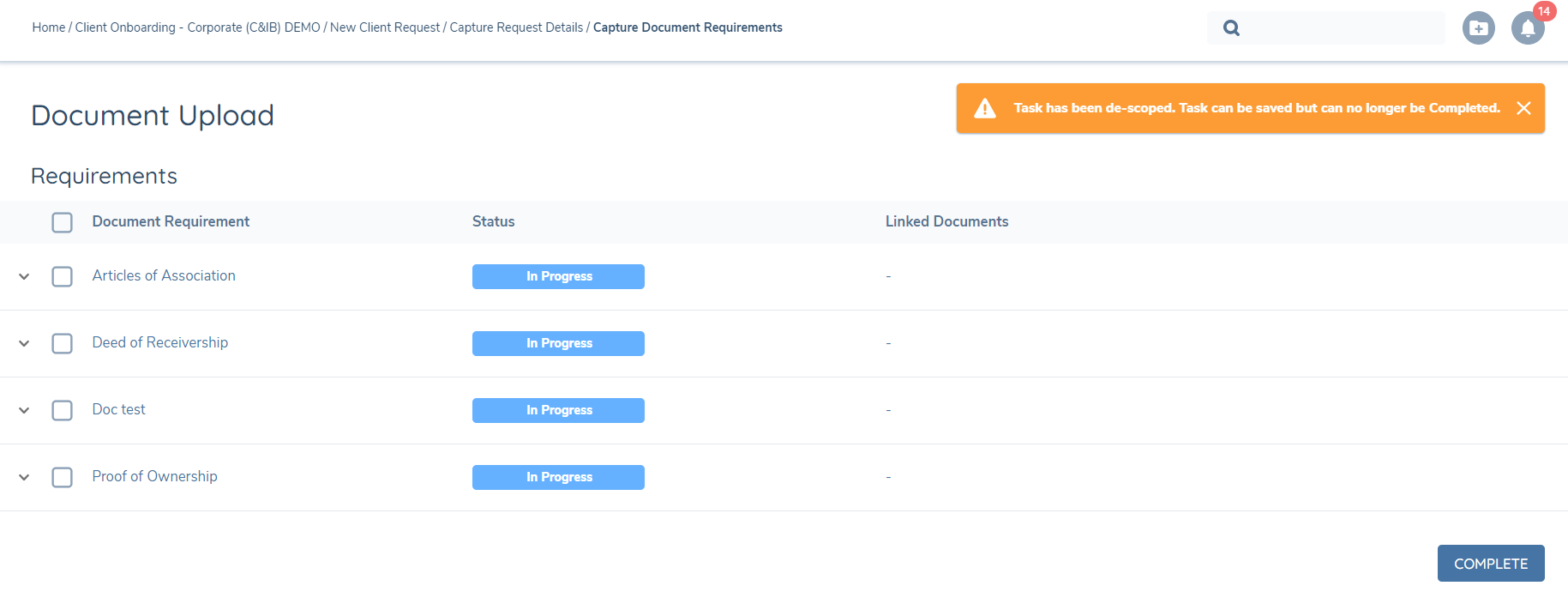Expand the Doc test row
Screen dimensions: 1568x616
click(x=24, y=410)
